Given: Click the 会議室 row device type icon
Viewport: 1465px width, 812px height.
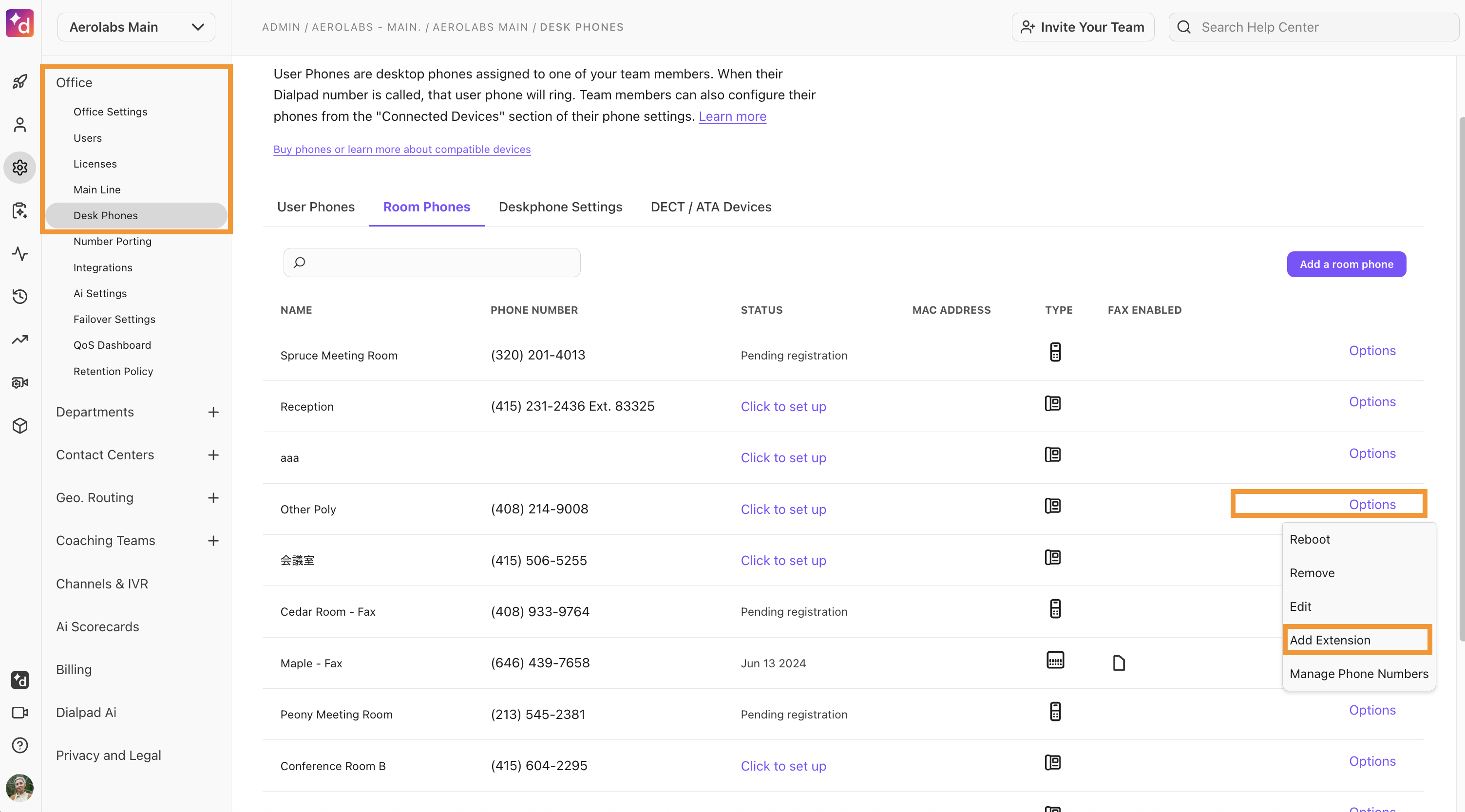Looking at the screenshot, I should pos(1053,557).
